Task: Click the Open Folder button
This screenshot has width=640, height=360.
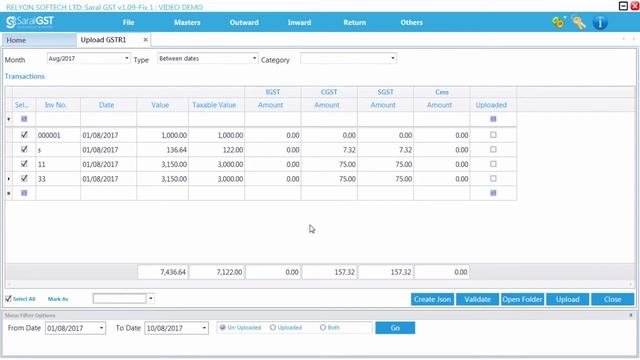Action: click(x=522, y=299)
